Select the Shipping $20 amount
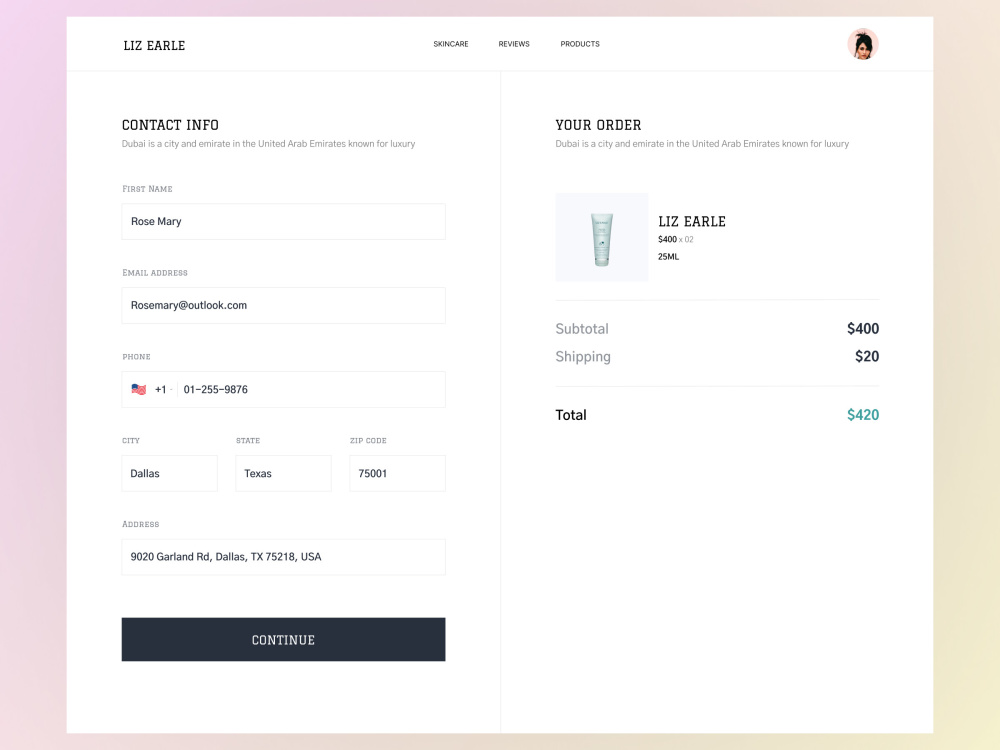The image size is (1000, 750). [867, 356]
